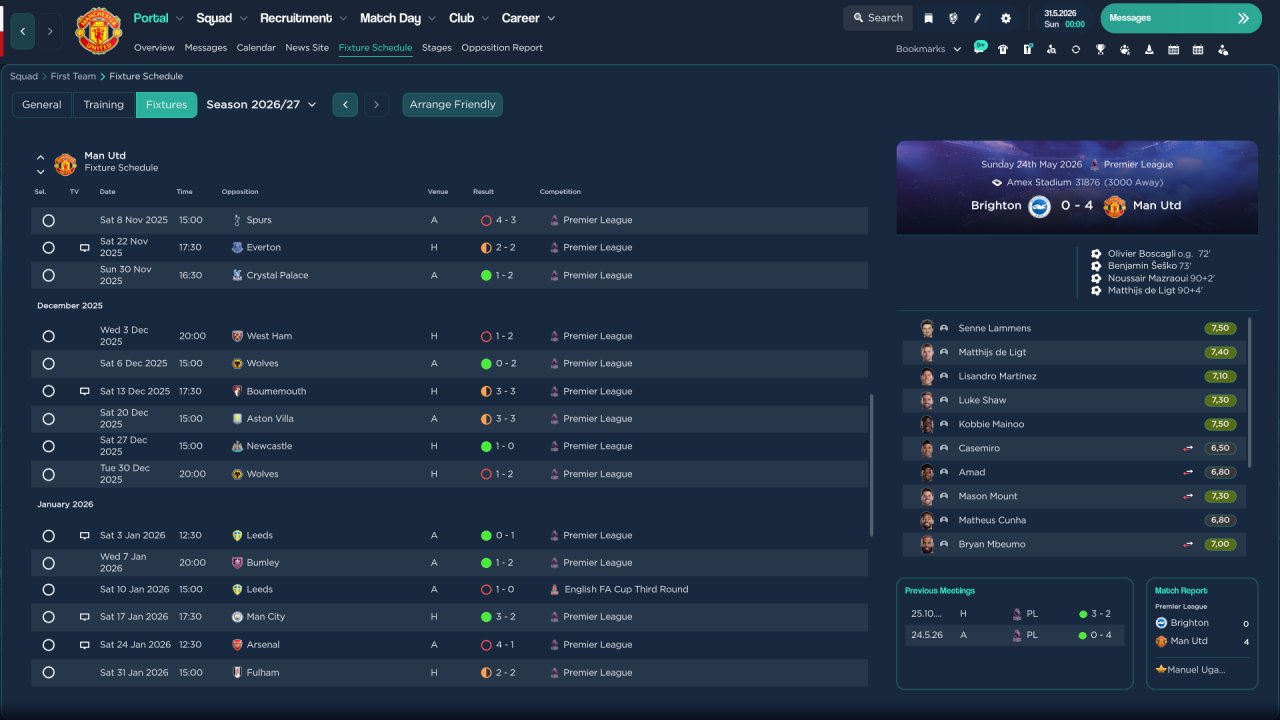Click the circular refresh icon in the bookmarks bar
Screen dimensions: 1280x720
(1076, 49)
